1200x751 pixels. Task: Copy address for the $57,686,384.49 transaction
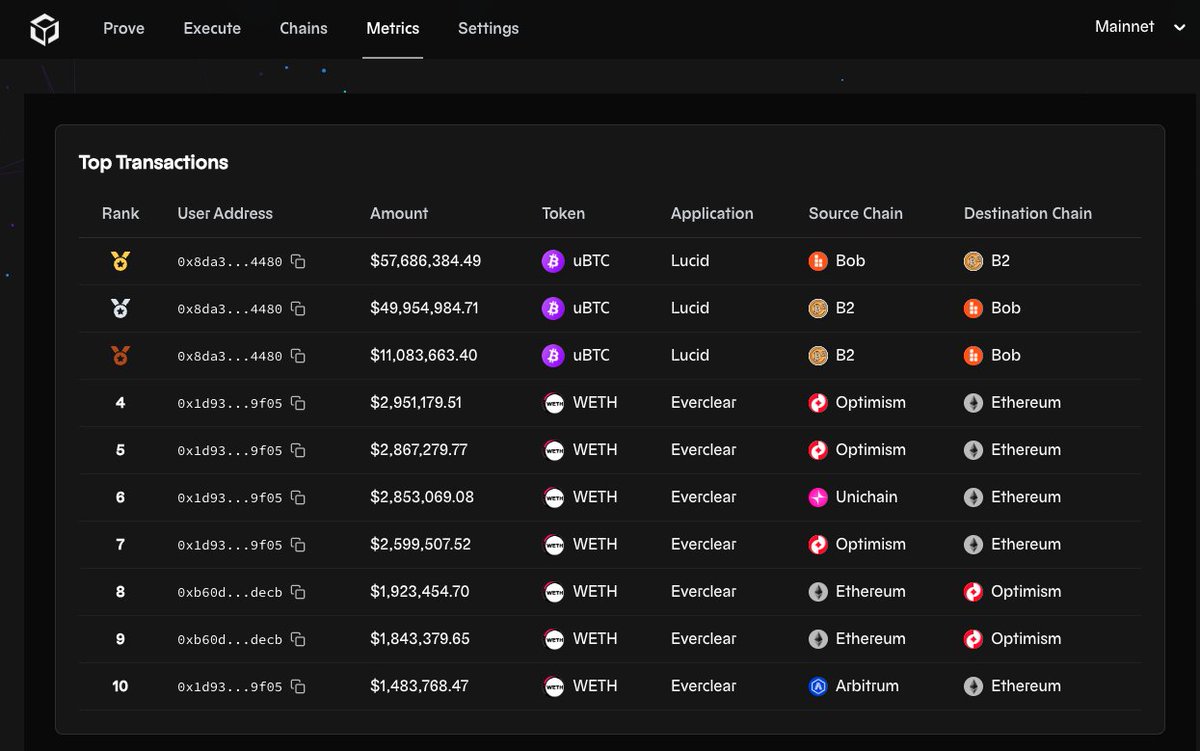pos(298,261)
